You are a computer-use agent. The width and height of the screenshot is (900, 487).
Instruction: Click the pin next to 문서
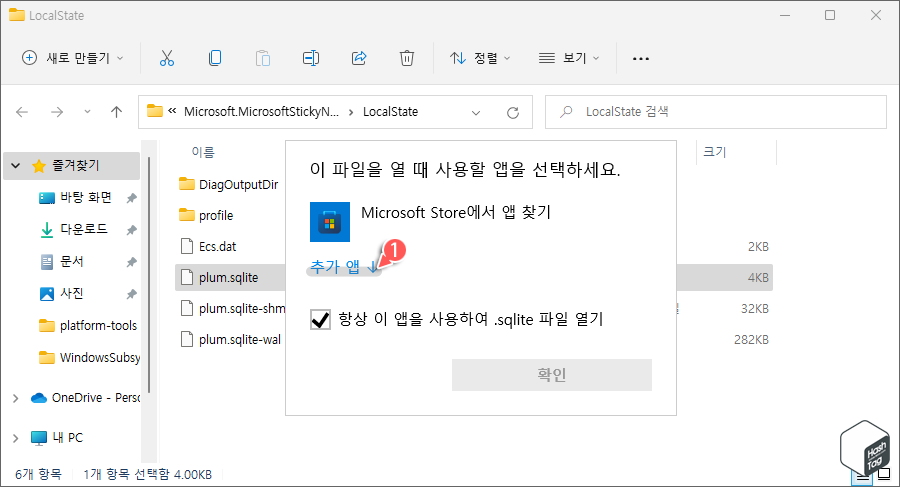[x=131, y=262]
